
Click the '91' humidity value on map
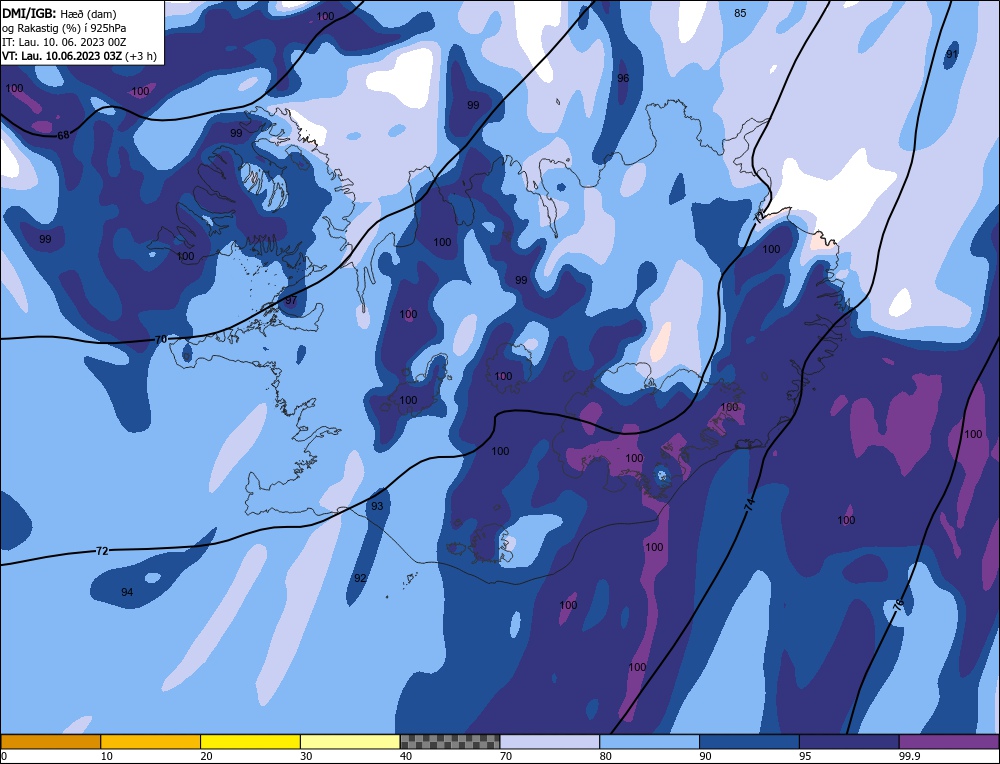(x=952, y=54)
